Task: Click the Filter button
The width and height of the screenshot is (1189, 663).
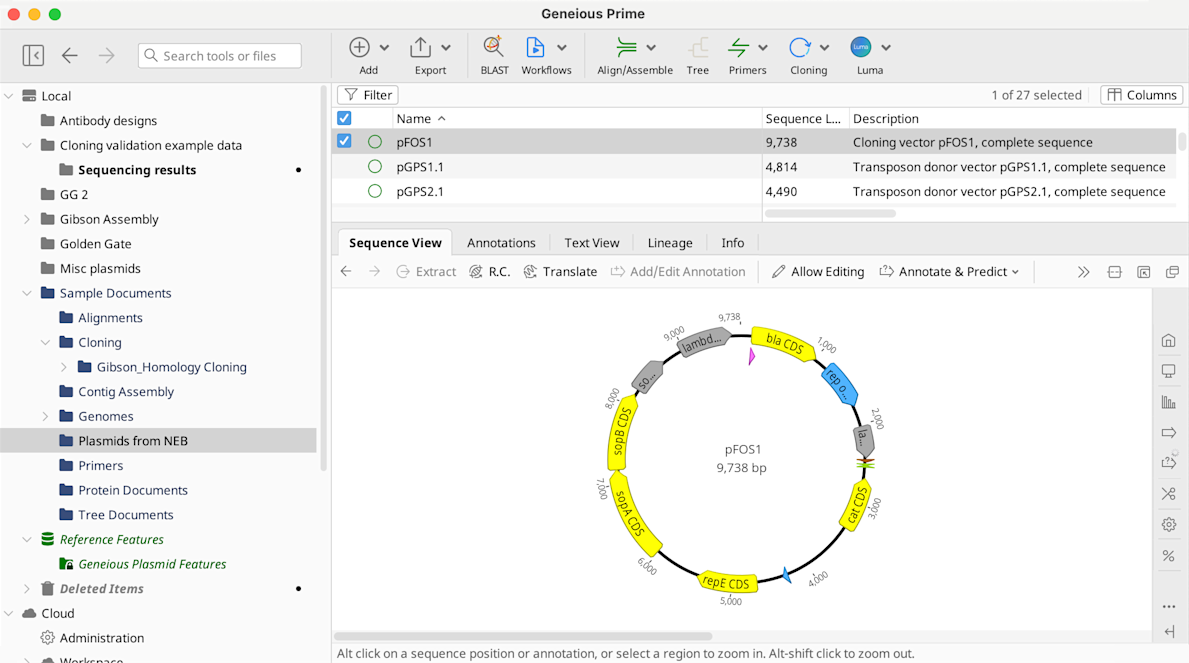Action: click(x=368, y=95)
